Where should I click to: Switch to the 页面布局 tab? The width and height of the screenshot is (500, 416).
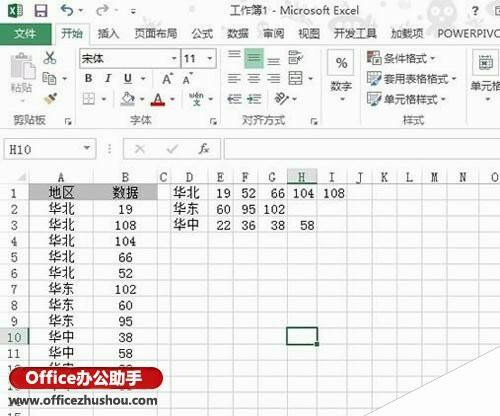coord(155,33)
